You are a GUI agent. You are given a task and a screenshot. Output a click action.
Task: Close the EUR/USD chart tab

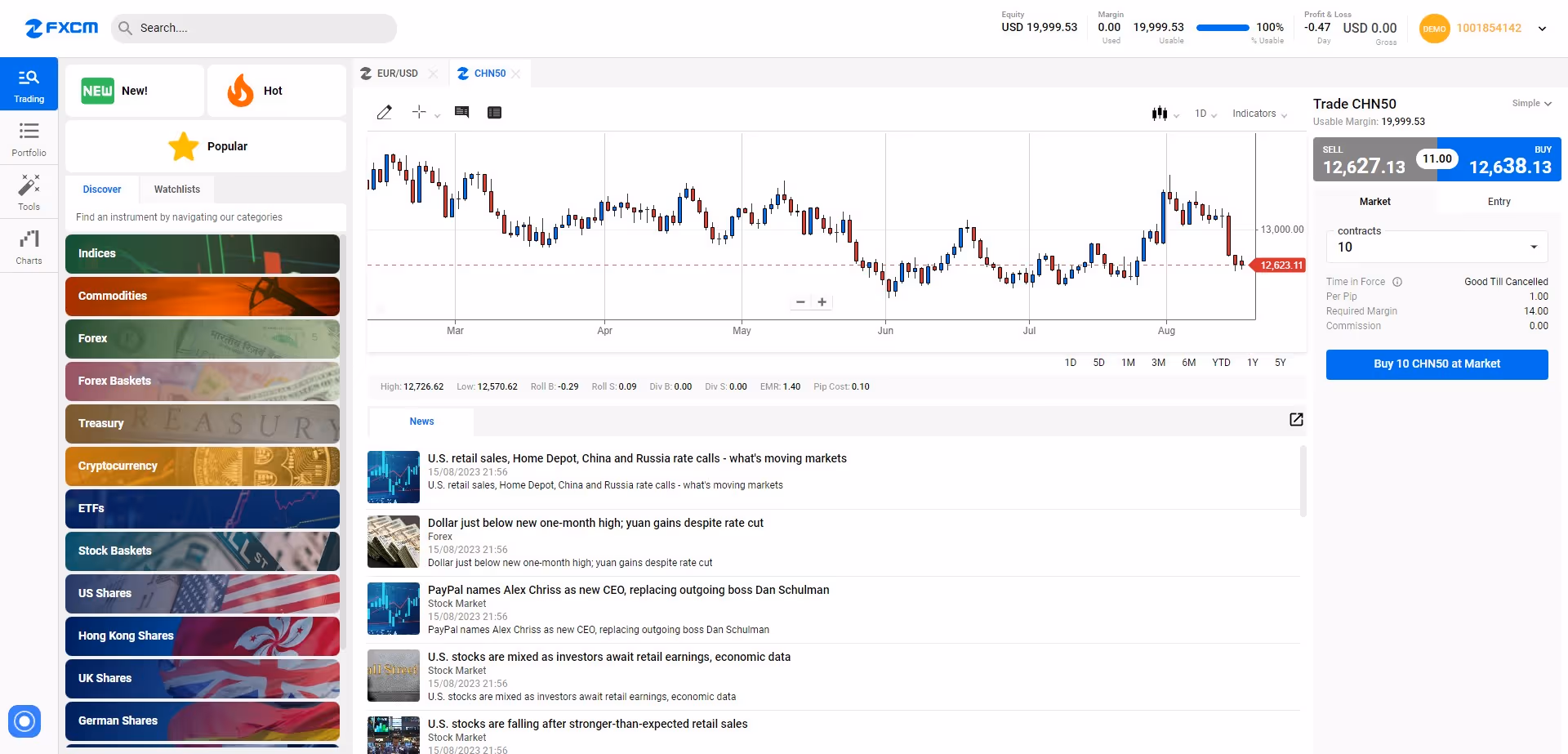[x=433, y=74]
